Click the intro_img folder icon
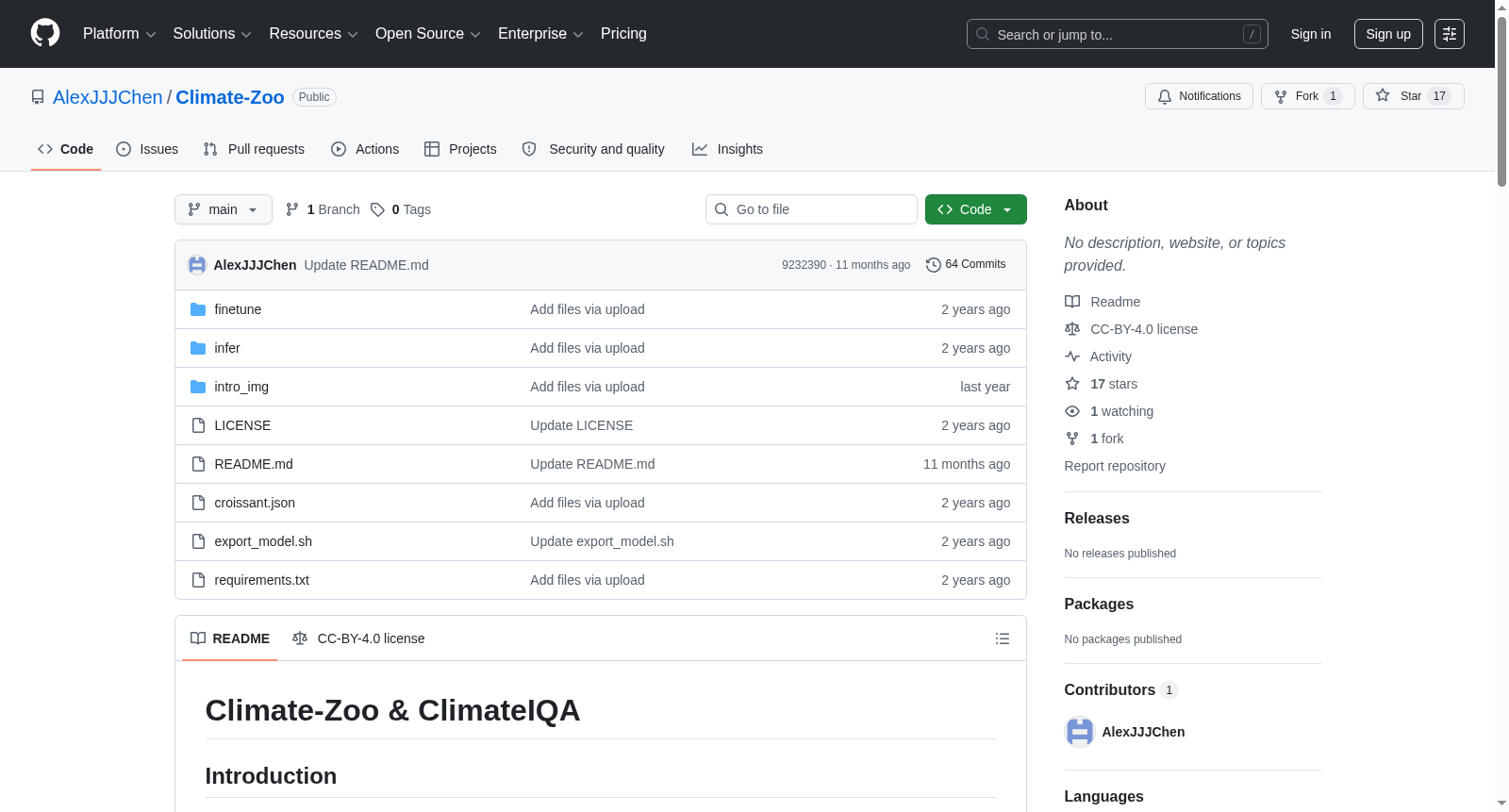The image size is (1509, 812). point(198,387)
